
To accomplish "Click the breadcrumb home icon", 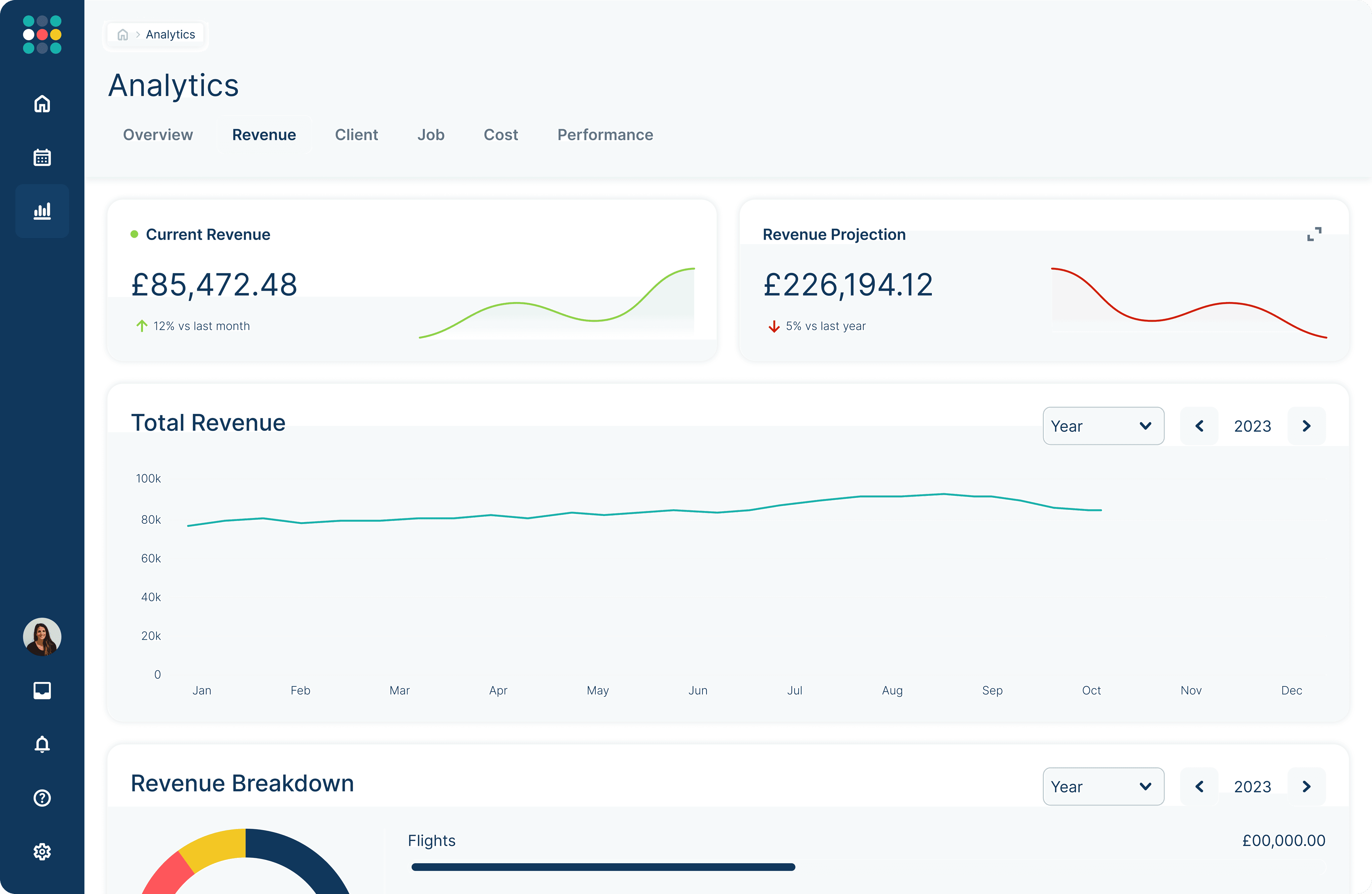I will (x=123, y=34).
